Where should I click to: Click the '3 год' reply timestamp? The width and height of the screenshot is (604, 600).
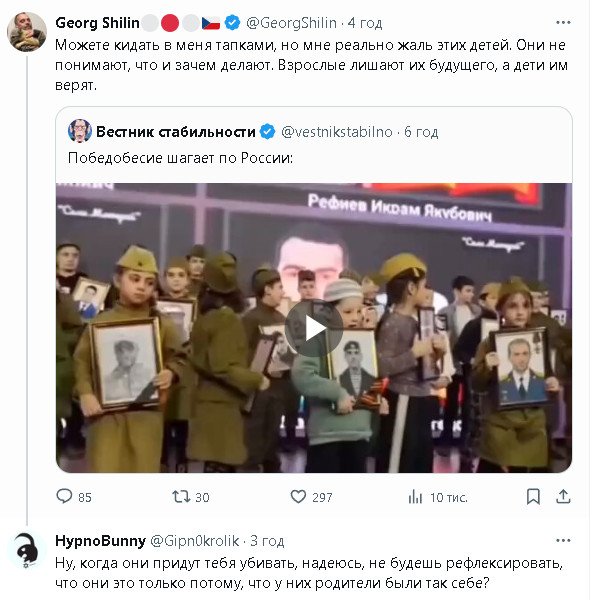click(267, 541)
